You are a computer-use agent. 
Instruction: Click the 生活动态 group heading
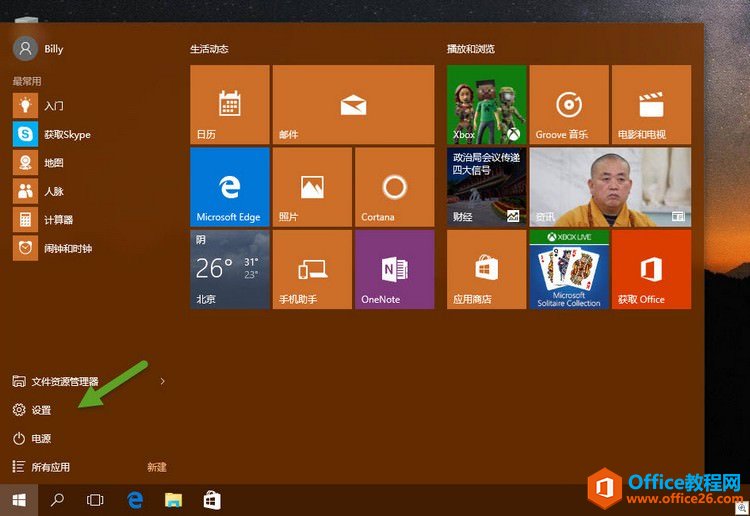point(209,49)
